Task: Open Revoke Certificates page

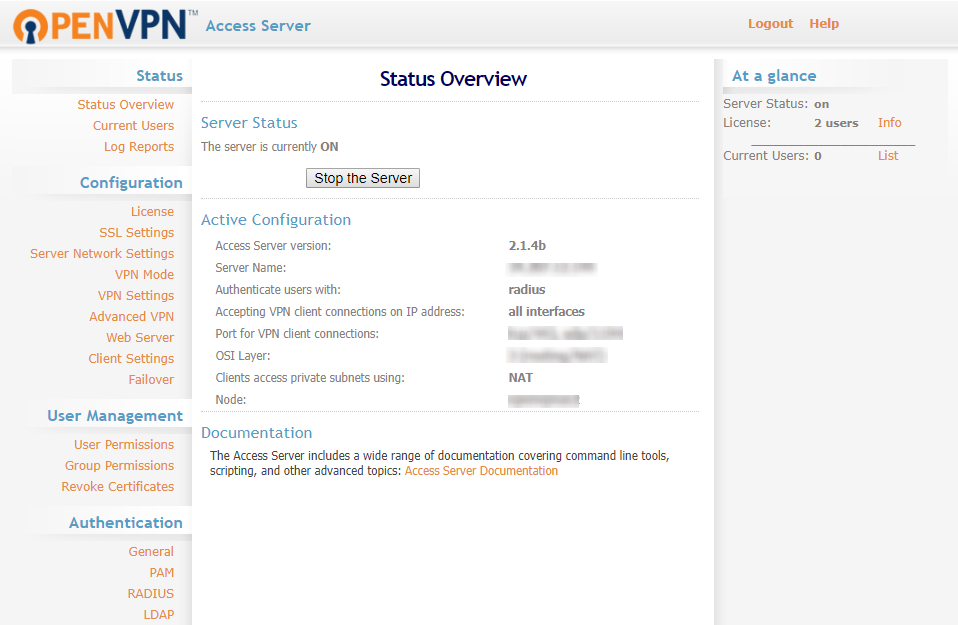Action: (117, 486)
